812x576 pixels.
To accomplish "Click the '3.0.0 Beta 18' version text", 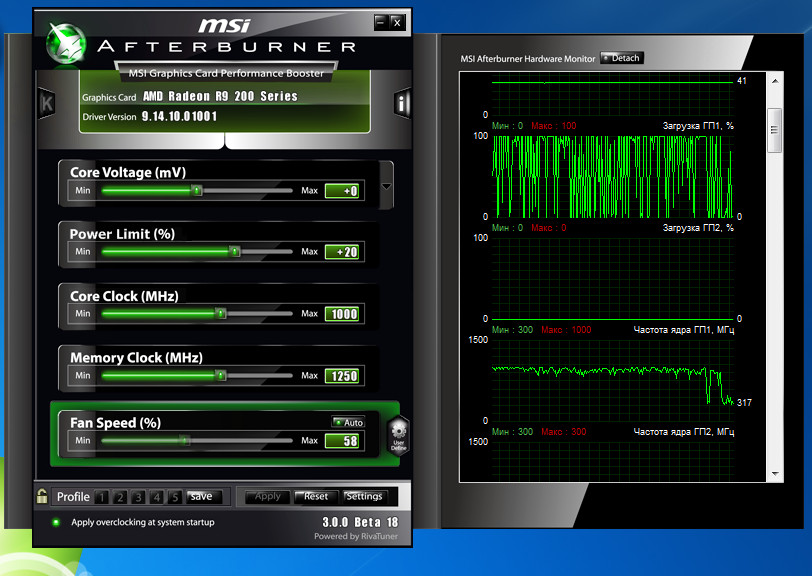I will [x=360, y=522].
